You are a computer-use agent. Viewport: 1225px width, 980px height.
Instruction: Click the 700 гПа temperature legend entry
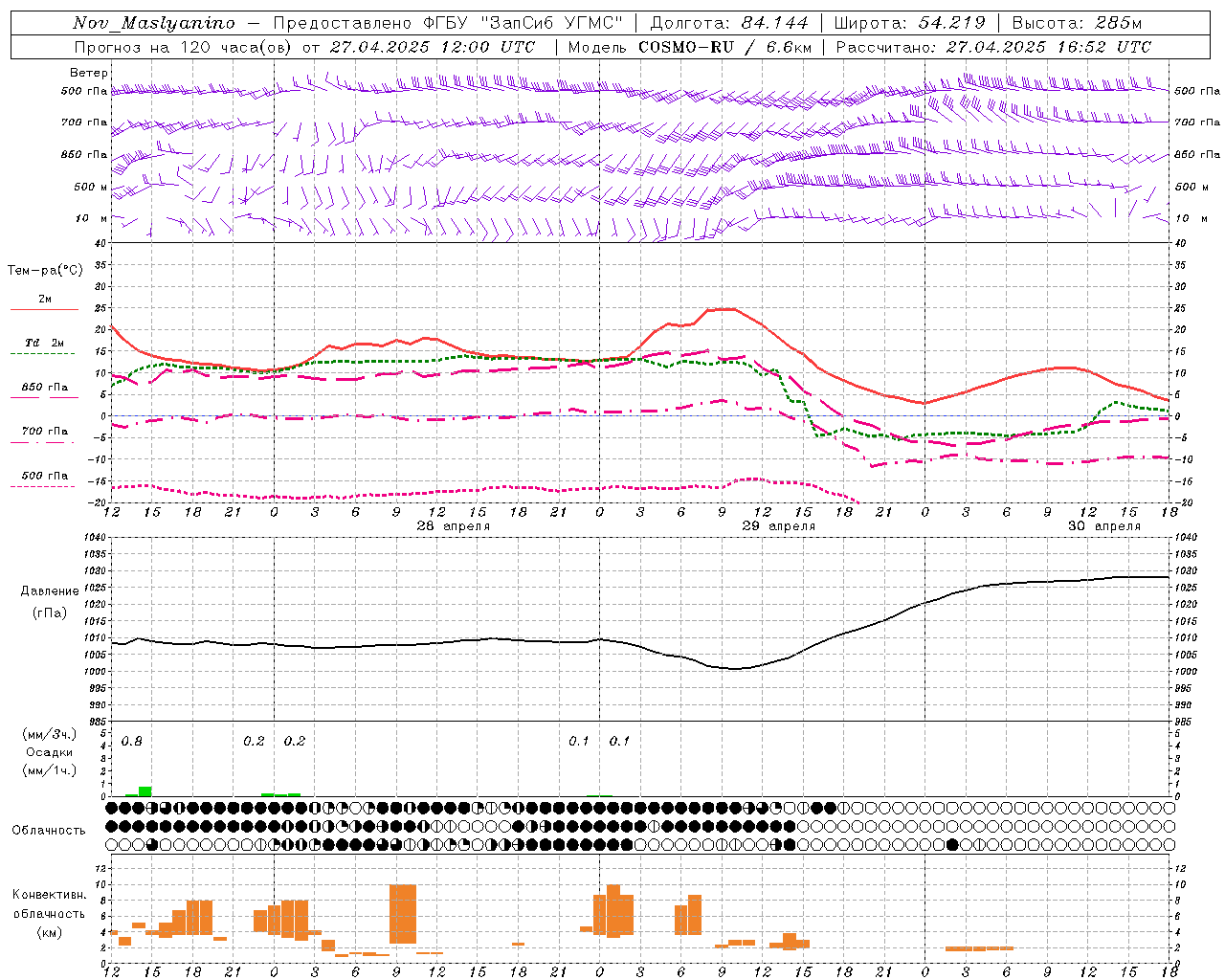[45, 431]
